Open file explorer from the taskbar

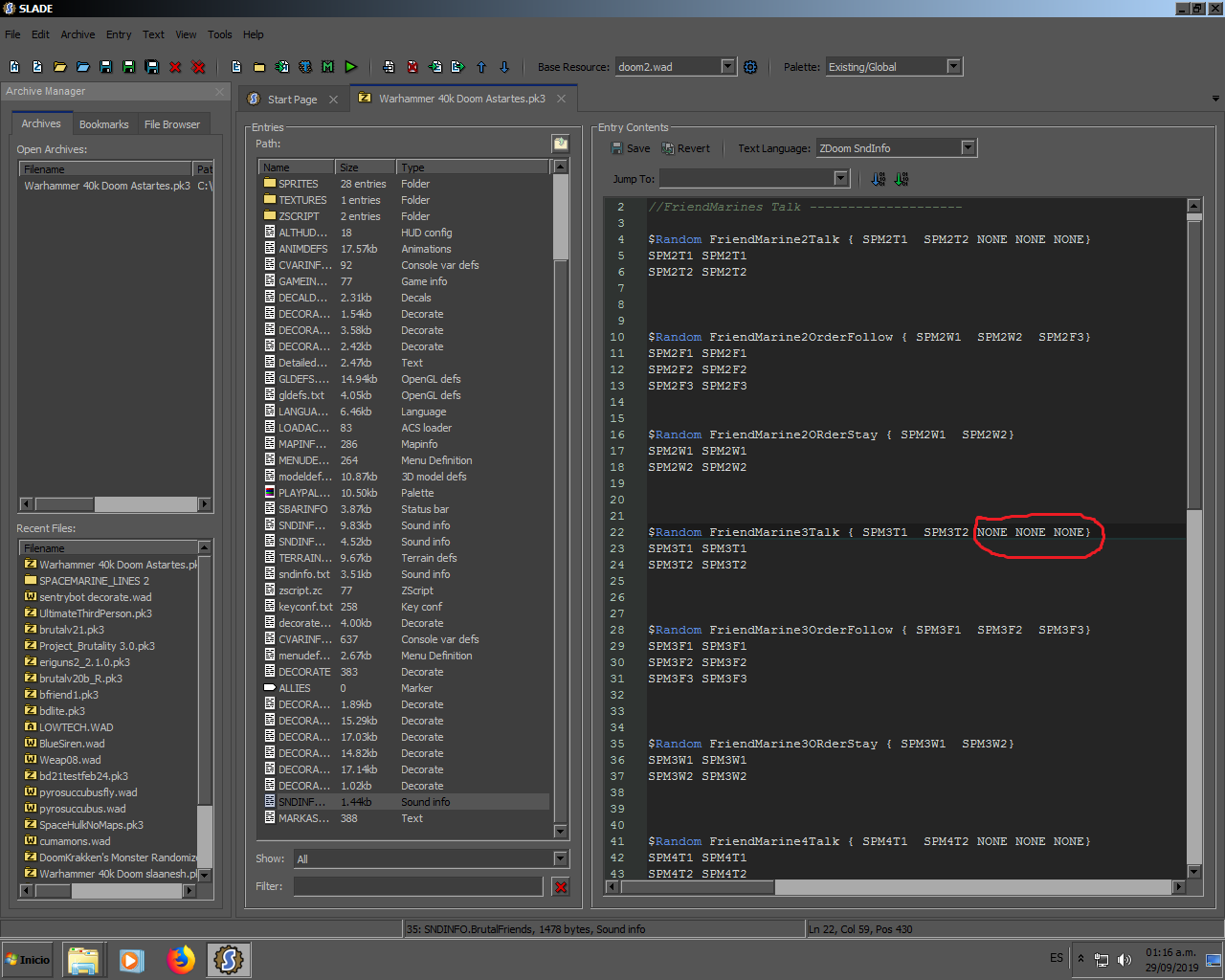point(83,960)
